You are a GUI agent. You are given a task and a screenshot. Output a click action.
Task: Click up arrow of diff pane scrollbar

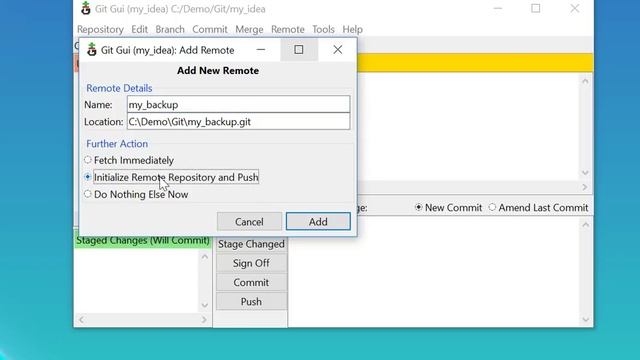(x=585, y=81)
